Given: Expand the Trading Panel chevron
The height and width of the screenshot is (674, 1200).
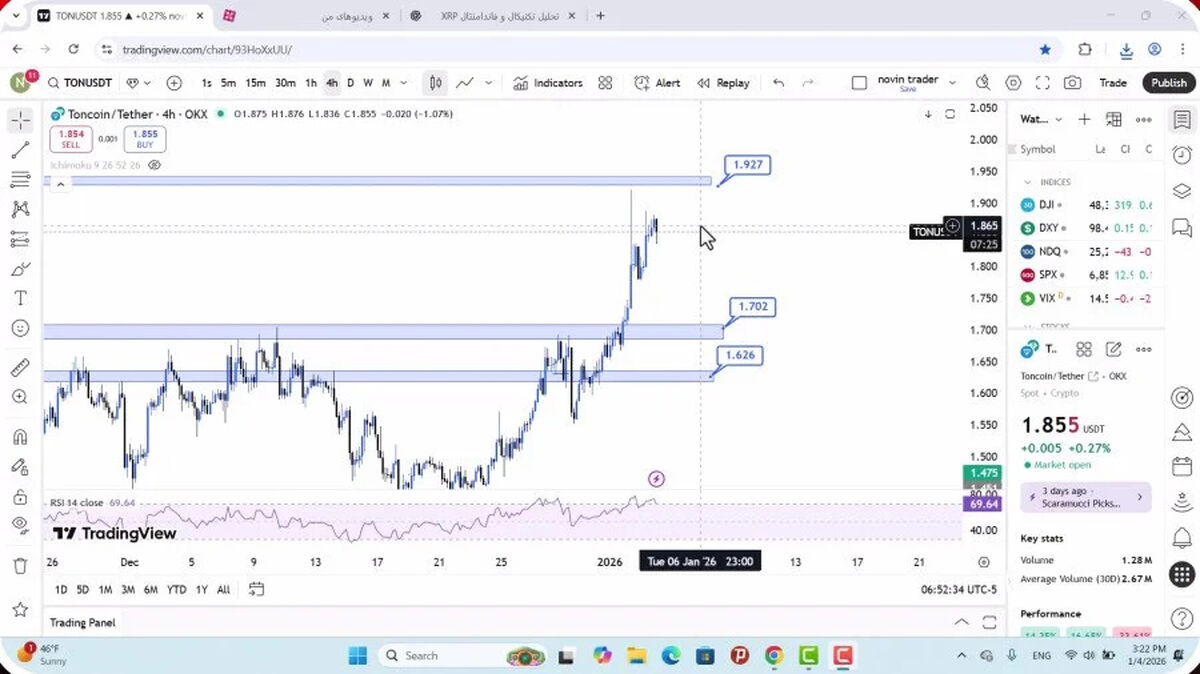Looking at the screenshot, I should pyautogui.click(x=961, y=622).
